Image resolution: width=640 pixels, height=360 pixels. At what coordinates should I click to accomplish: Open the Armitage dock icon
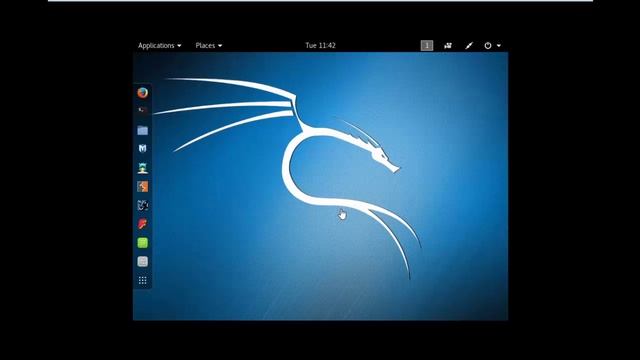142,168
